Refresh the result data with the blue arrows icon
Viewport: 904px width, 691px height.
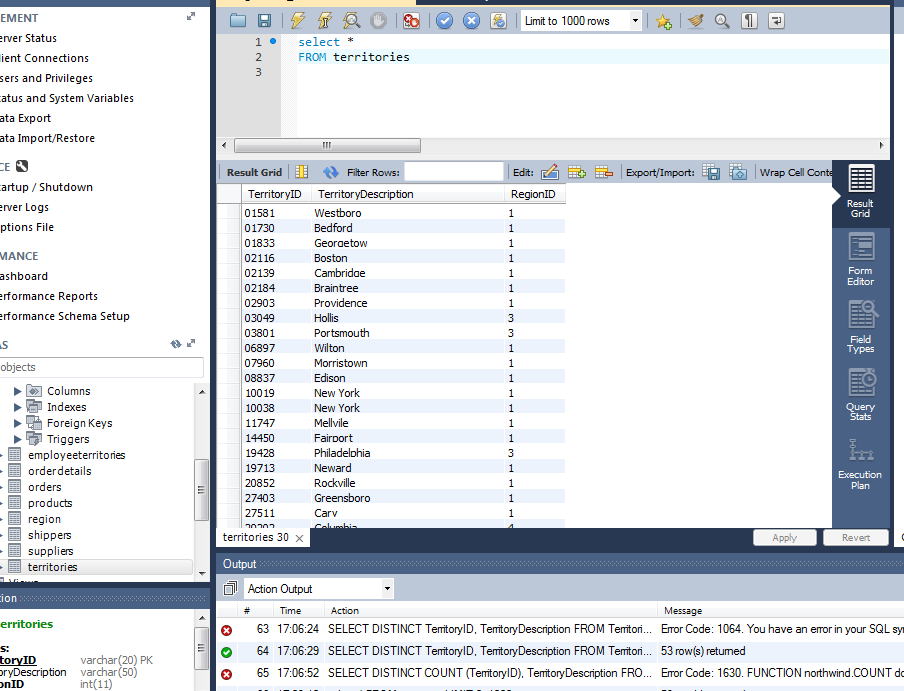click(x=331, y=172)
